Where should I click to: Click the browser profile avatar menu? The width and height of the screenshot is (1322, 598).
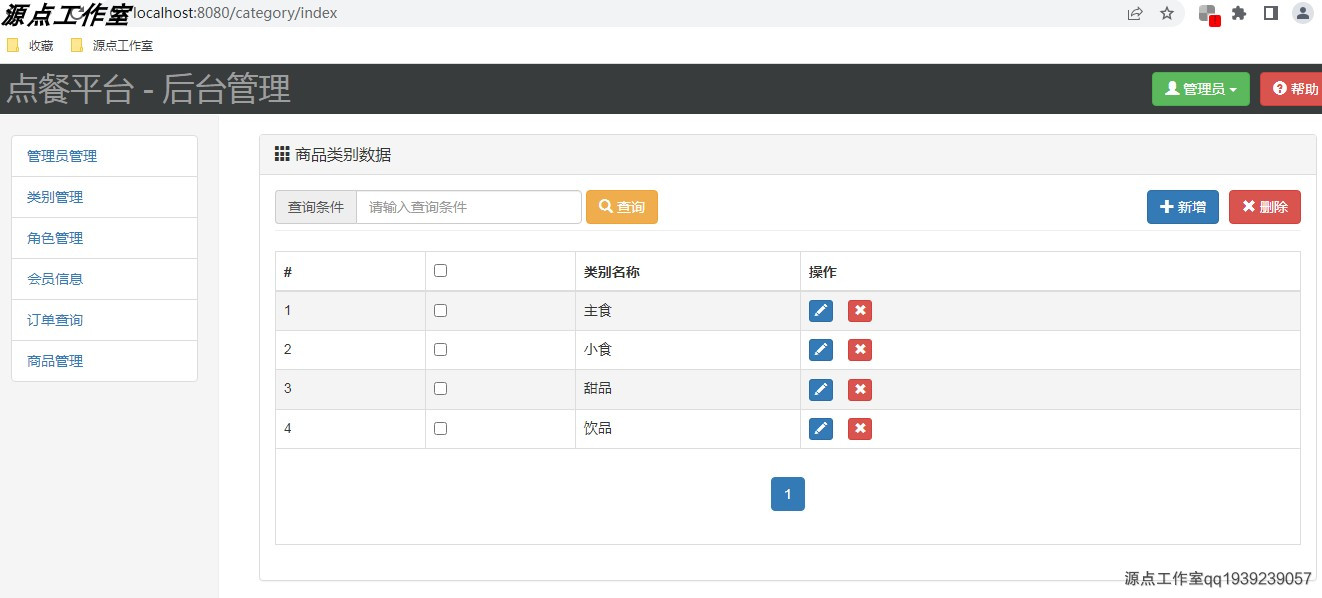[x=1301, y=13]
